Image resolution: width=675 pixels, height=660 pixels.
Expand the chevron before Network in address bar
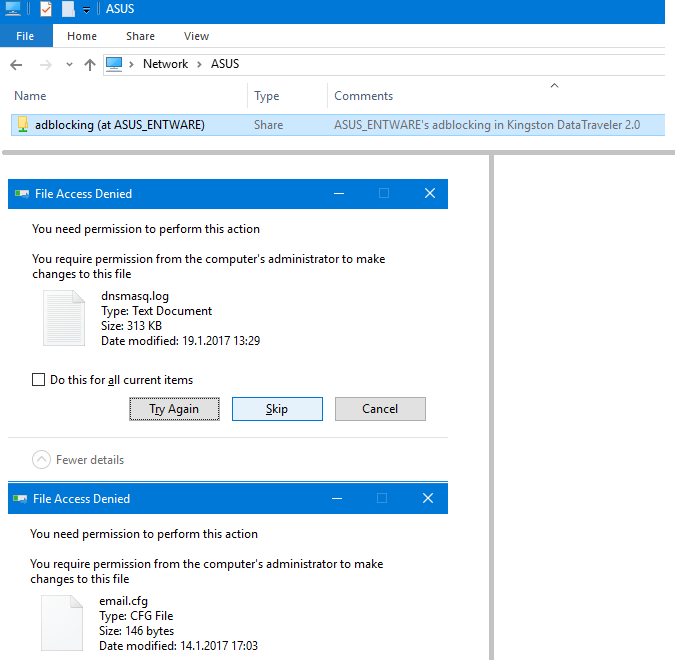(131, 65)
